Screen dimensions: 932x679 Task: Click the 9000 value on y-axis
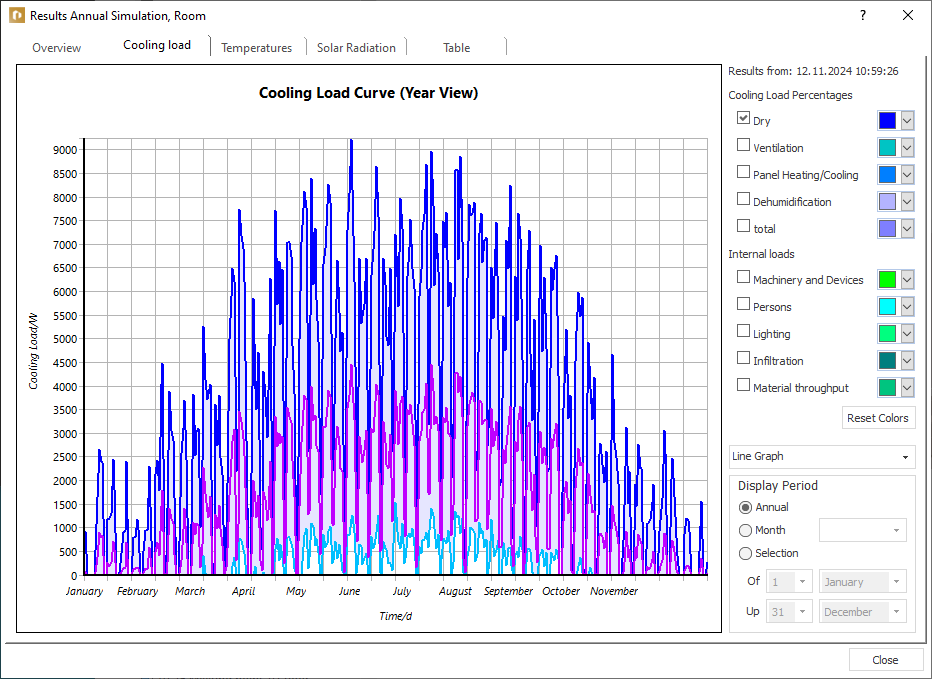(65, 150)
